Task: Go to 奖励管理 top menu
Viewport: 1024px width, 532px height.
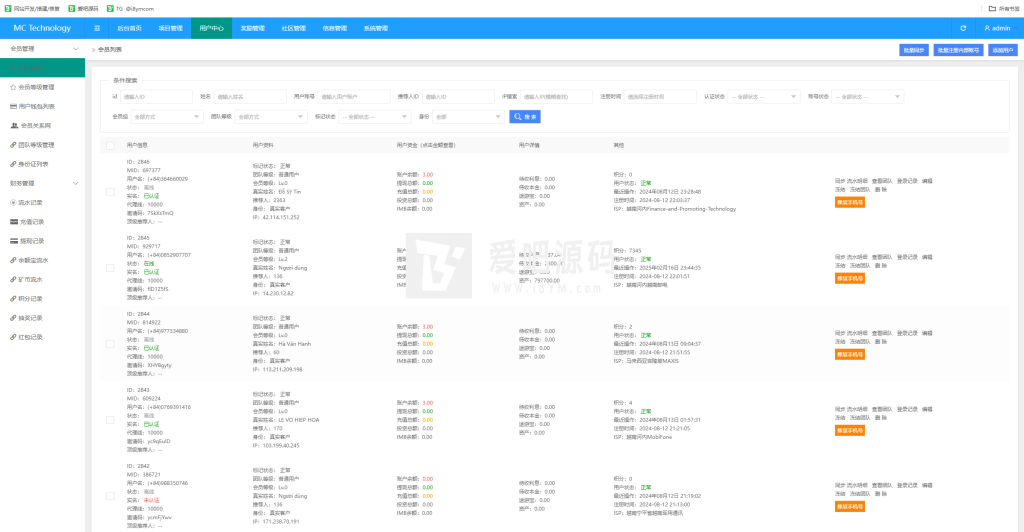Action: pos(253,28)
